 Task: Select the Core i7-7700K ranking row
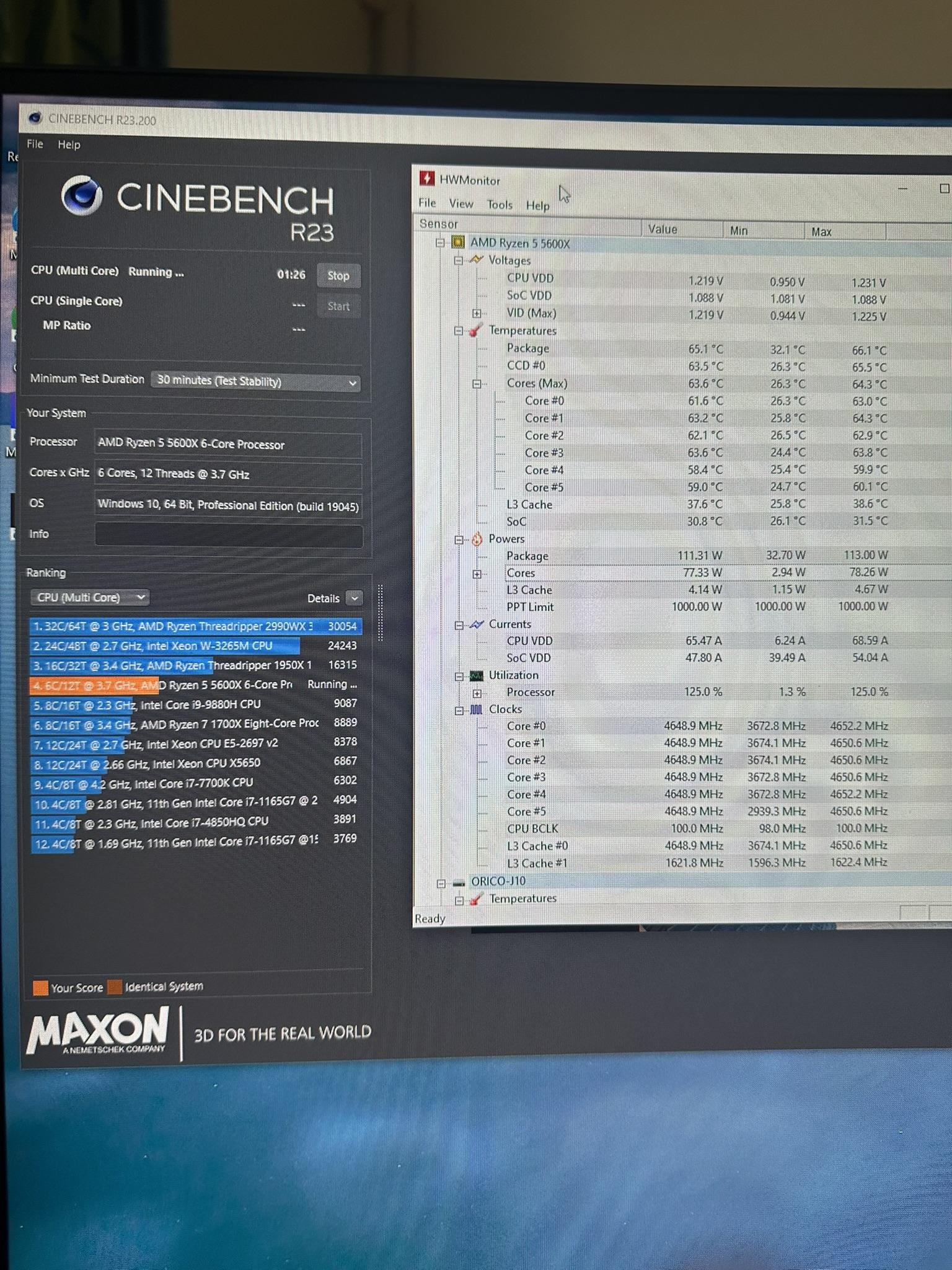coord(195,783)
